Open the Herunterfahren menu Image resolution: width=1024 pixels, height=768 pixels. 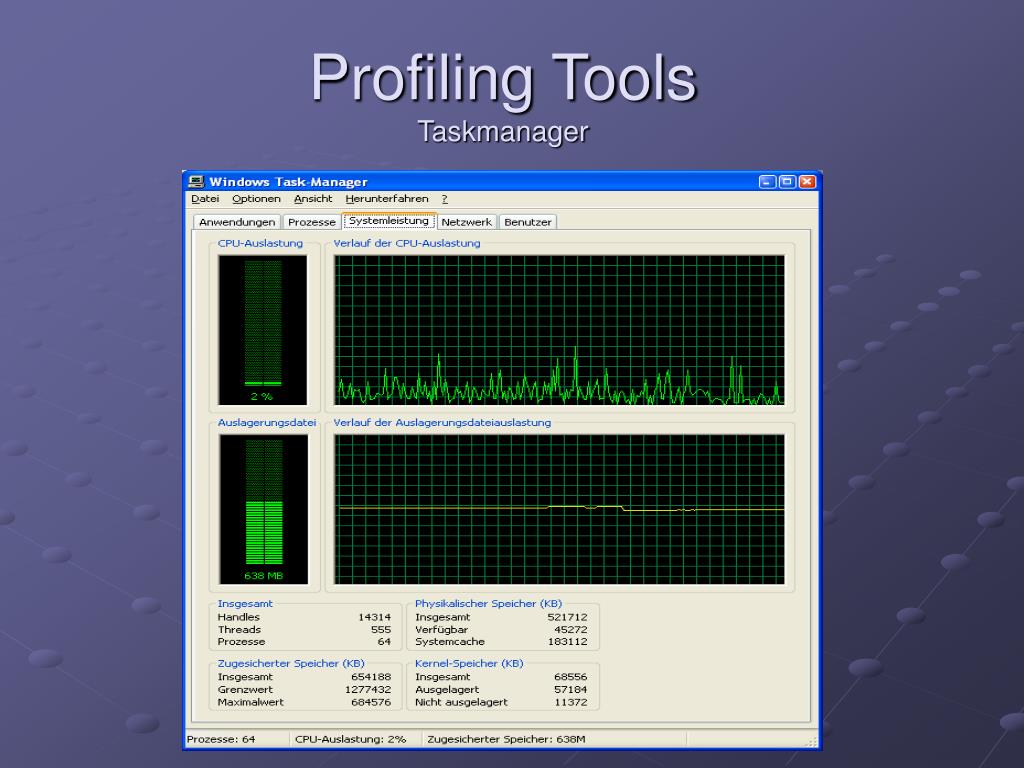tap(387, 199)
